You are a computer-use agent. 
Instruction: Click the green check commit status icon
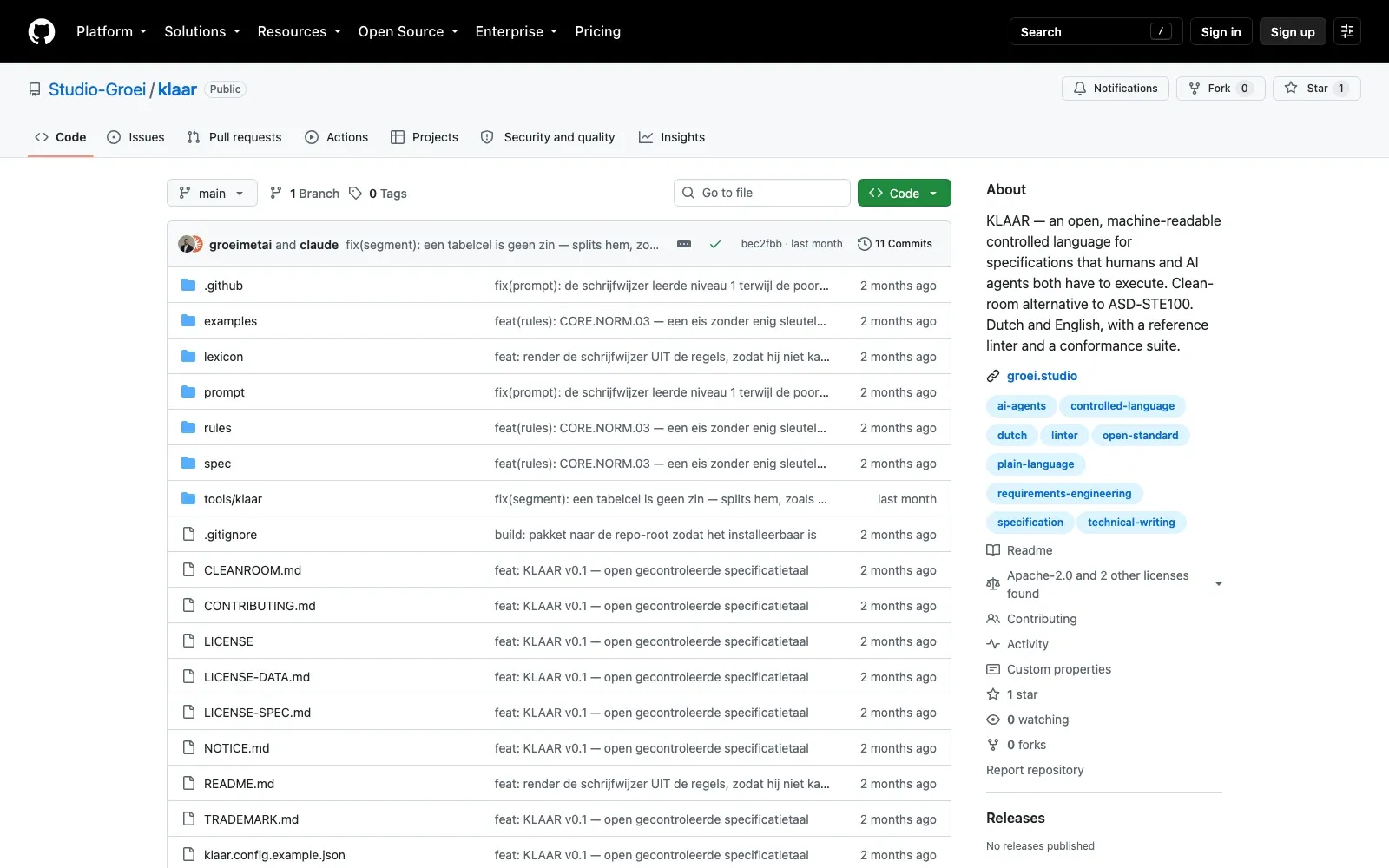(x=715, y=244)
